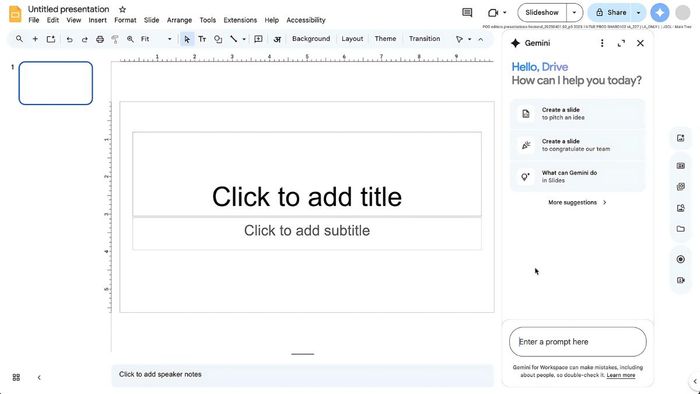Open the File menu
700x394 pixels.
pos(33,20)
